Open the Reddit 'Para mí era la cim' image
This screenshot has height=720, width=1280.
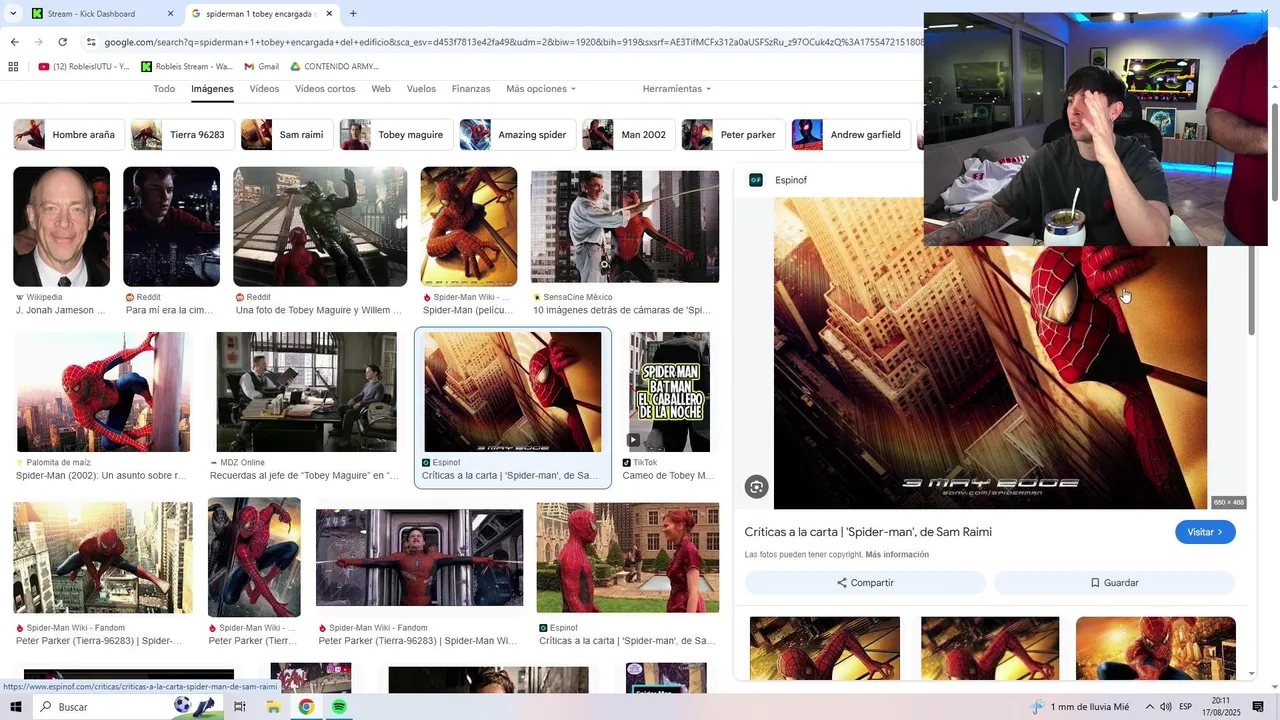[x=171, y=227]
